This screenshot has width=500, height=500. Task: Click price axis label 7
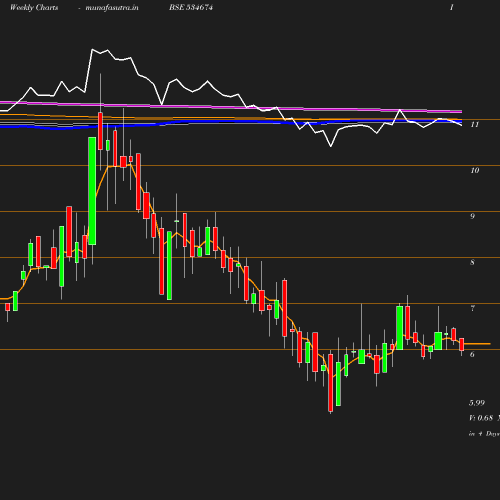pos(472,308)
